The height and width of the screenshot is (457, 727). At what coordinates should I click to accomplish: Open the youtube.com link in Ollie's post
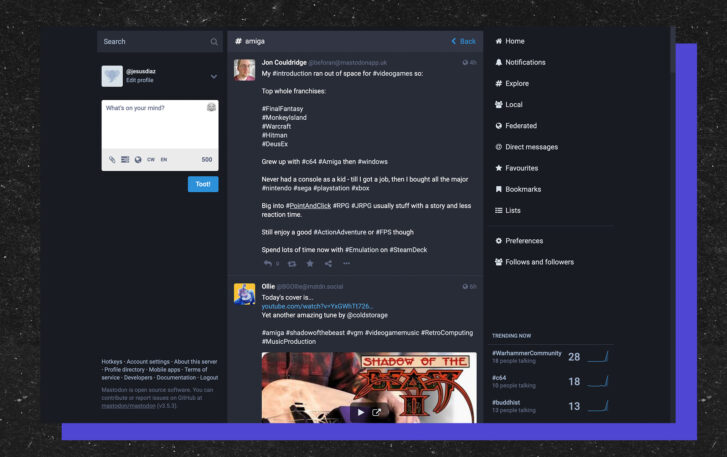(x=317, y=306)
